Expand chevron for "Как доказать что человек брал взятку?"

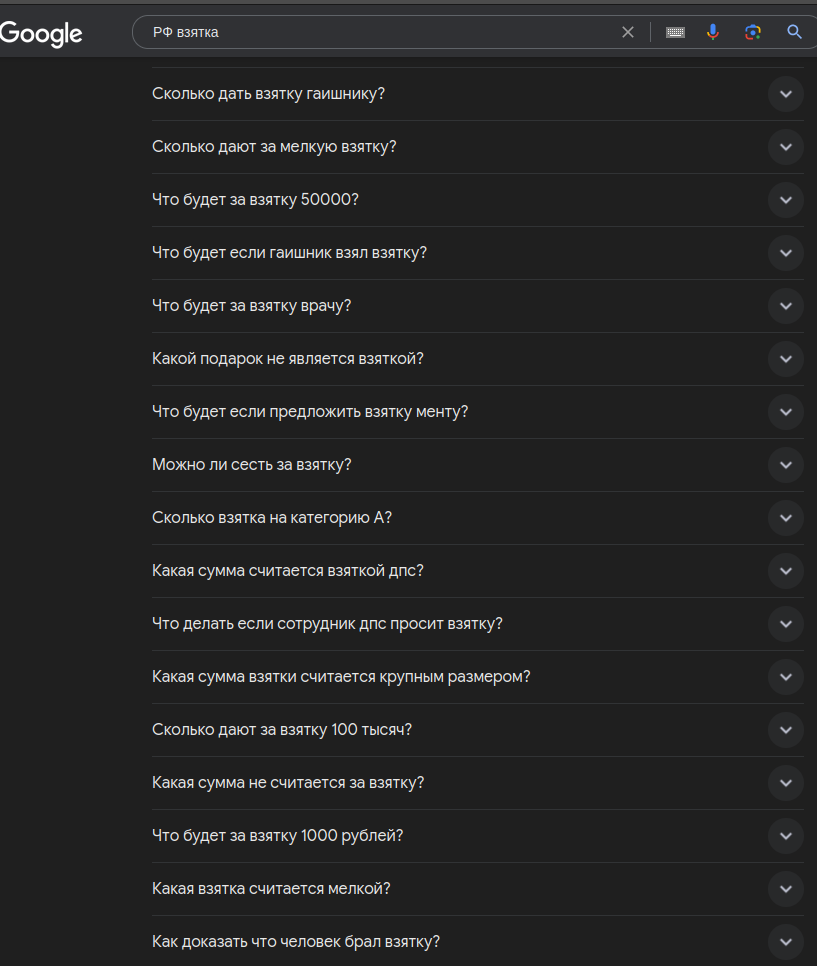[x=786, y=942]
